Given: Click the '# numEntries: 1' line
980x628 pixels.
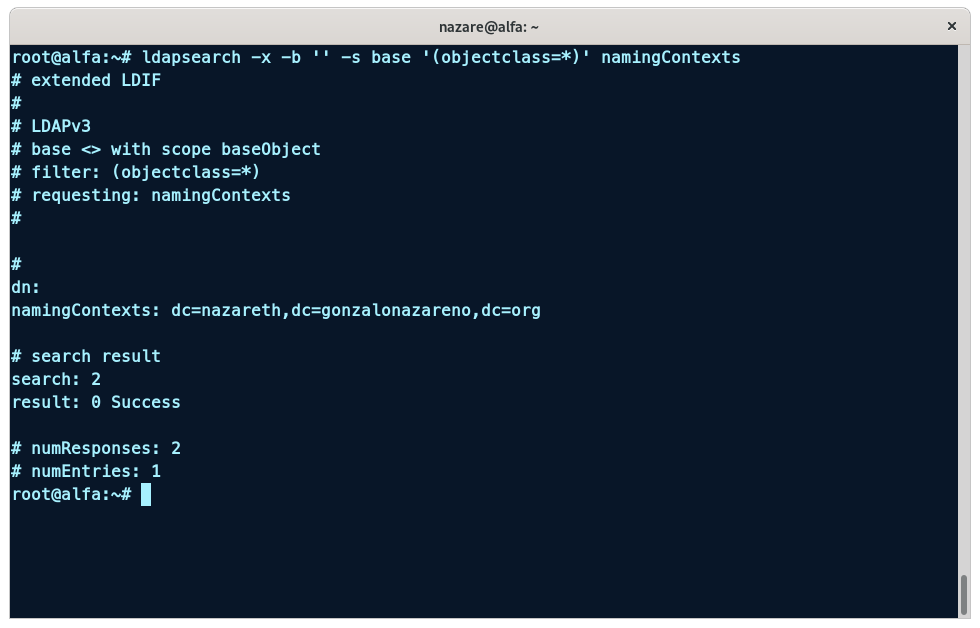Looking at the screenshot, I should click(86, 471).
